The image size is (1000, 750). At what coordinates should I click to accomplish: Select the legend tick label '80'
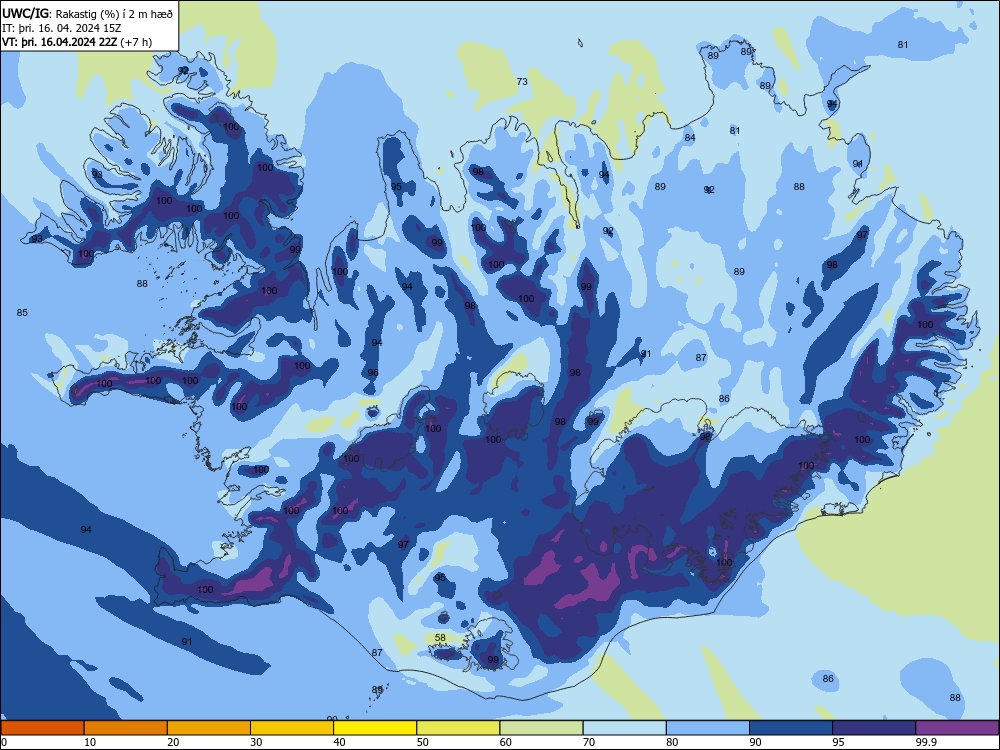[x=672, y=742]
